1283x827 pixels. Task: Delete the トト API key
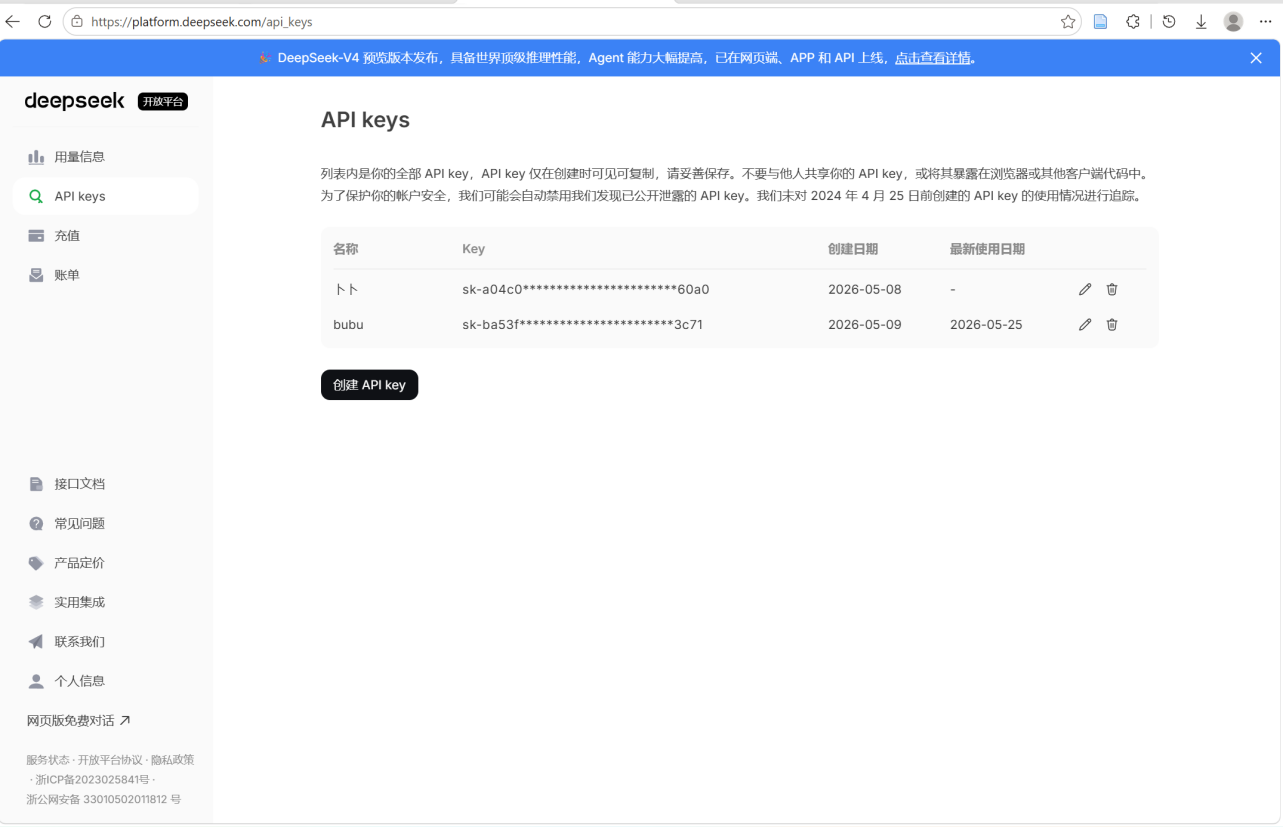tap(1112, 289)
